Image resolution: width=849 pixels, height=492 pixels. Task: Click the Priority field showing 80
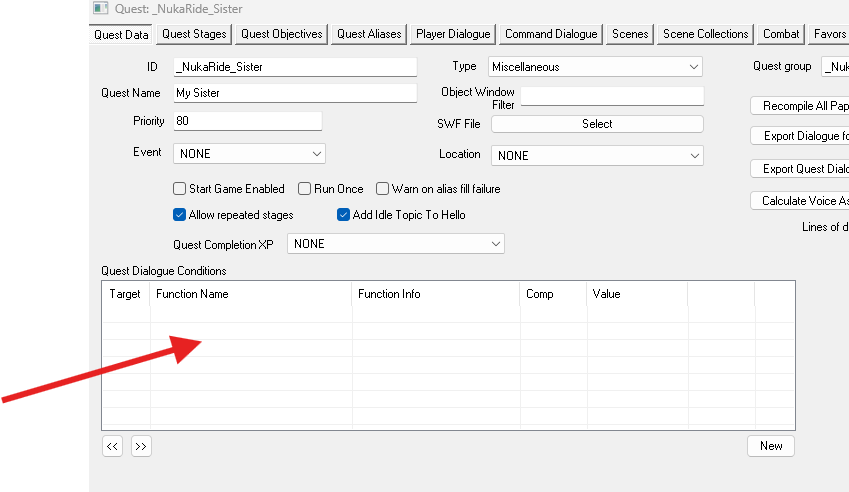tap(247, 121)
